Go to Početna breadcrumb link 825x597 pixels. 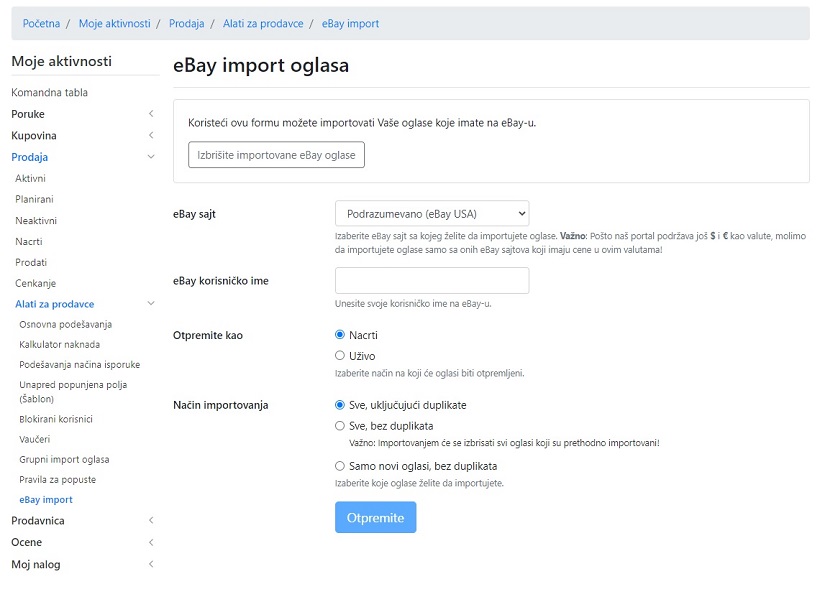point(41,24)
